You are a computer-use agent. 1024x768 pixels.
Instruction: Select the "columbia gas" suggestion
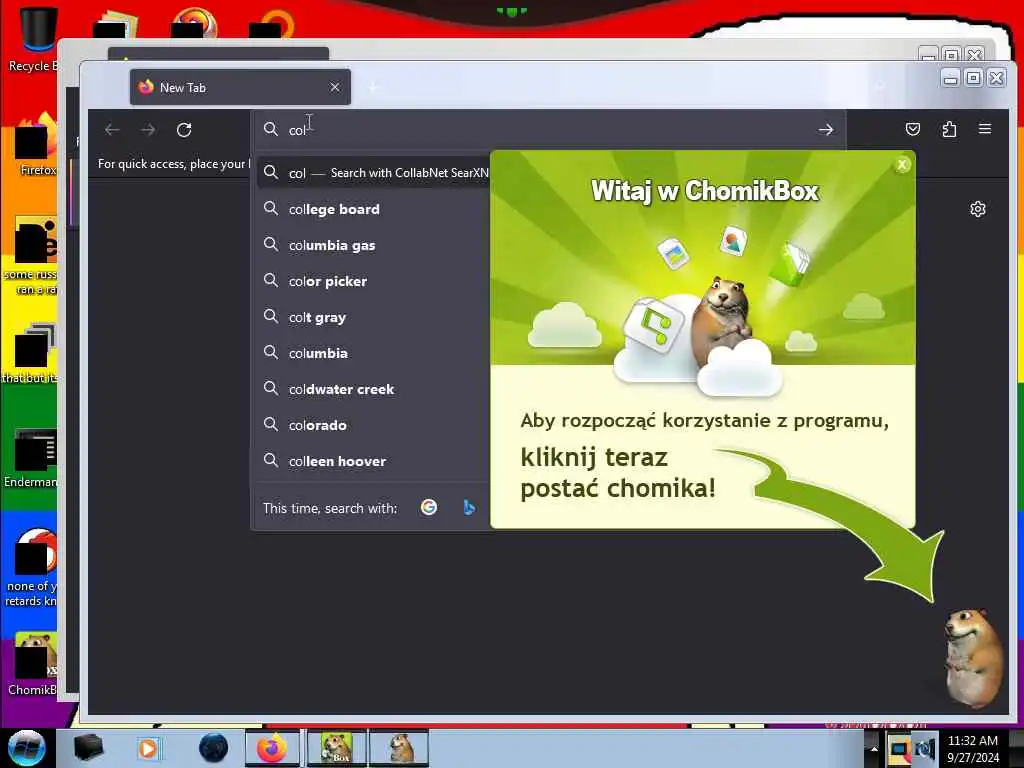pyautogui.click(x=370, y=245)
